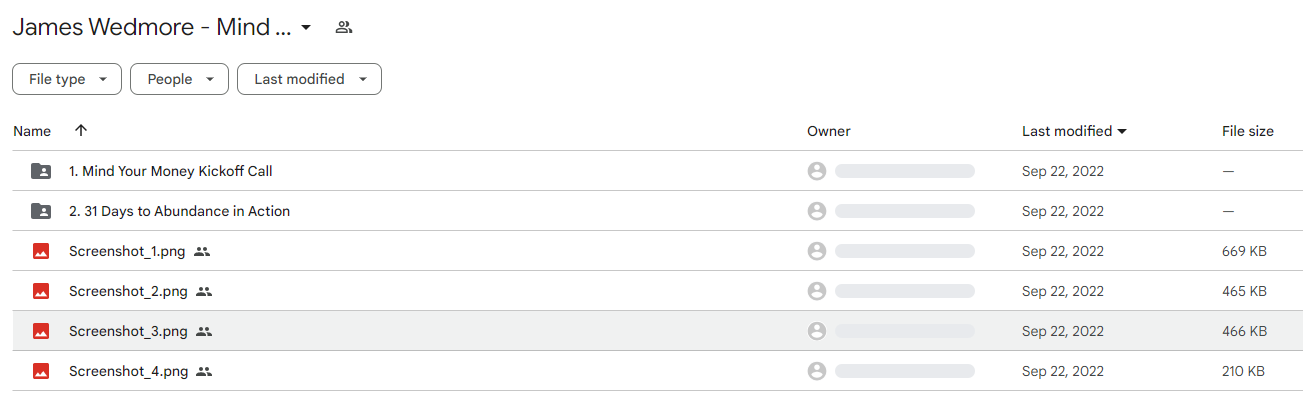Viewport: 1303px width, 418px height.
Task: Open the People filter dropdown
Action: click(179, 79)
